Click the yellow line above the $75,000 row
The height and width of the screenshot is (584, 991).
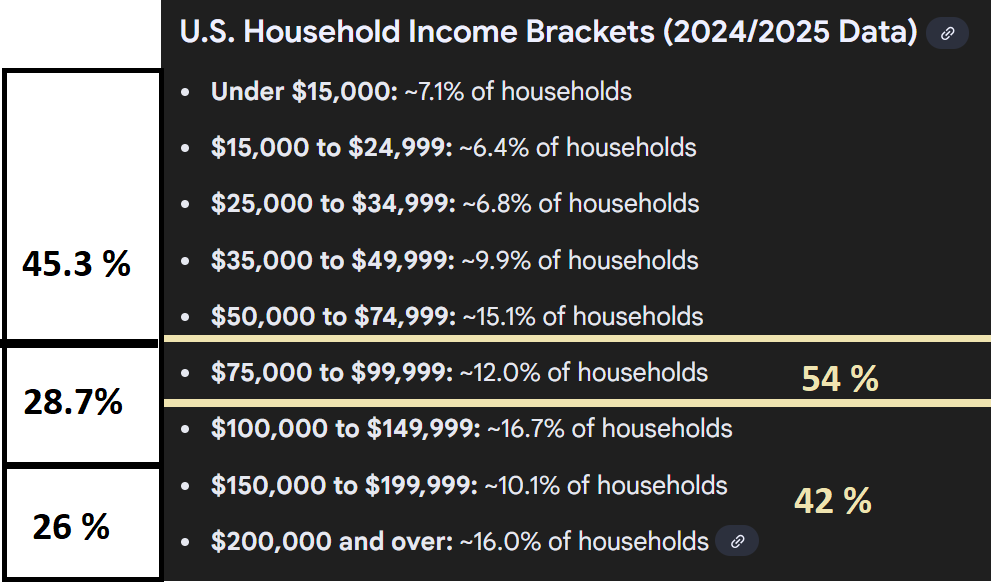click(x=575, y=340)
